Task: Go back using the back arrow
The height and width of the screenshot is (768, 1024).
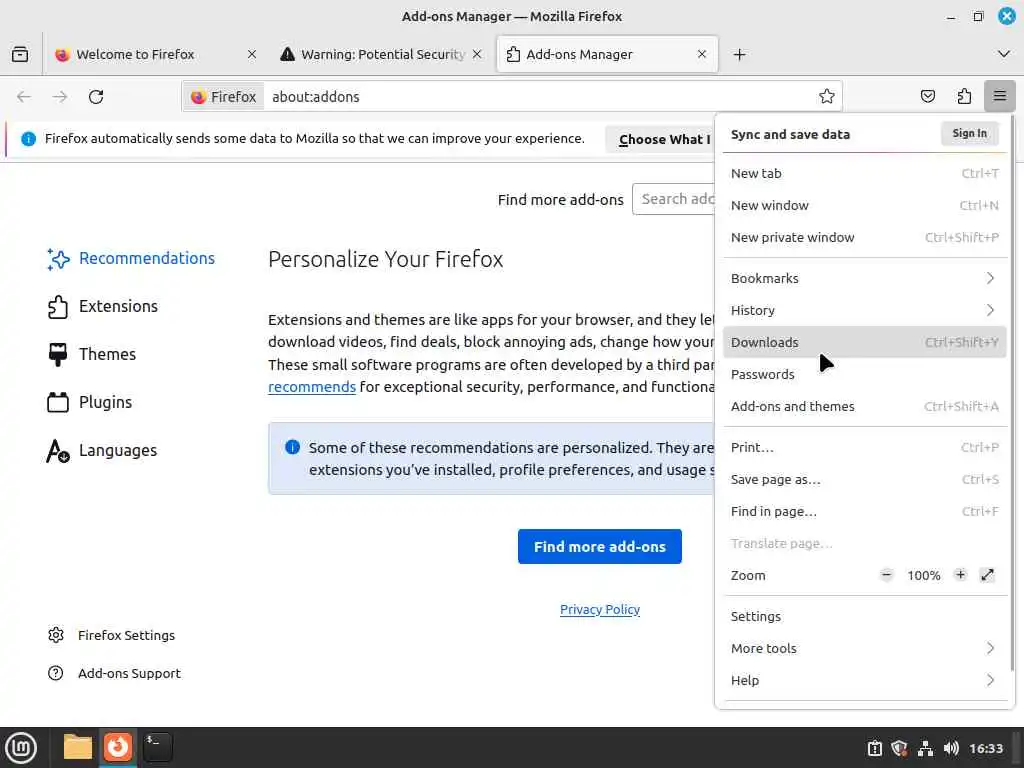Action: (24, 97)
